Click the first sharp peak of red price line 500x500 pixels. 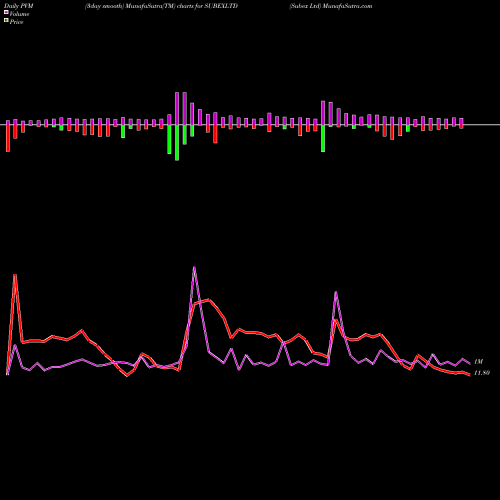(15, 275)
